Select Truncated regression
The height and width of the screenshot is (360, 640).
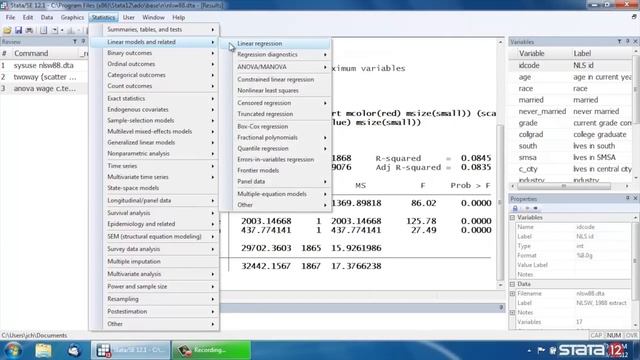(x=282, y=114)
